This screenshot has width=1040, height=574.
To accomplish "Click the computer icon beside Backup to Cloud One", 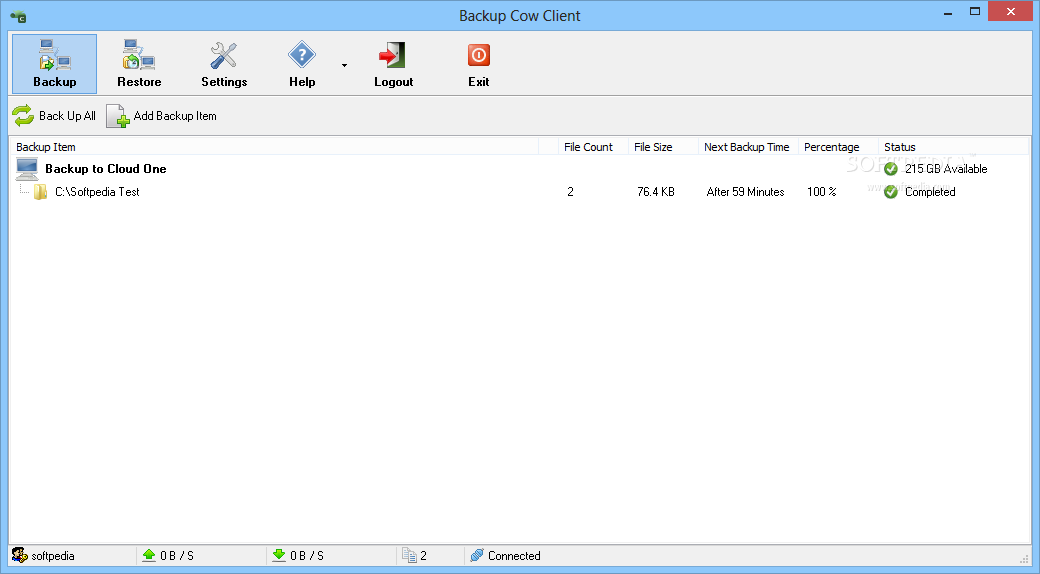I will click(27, 169).
